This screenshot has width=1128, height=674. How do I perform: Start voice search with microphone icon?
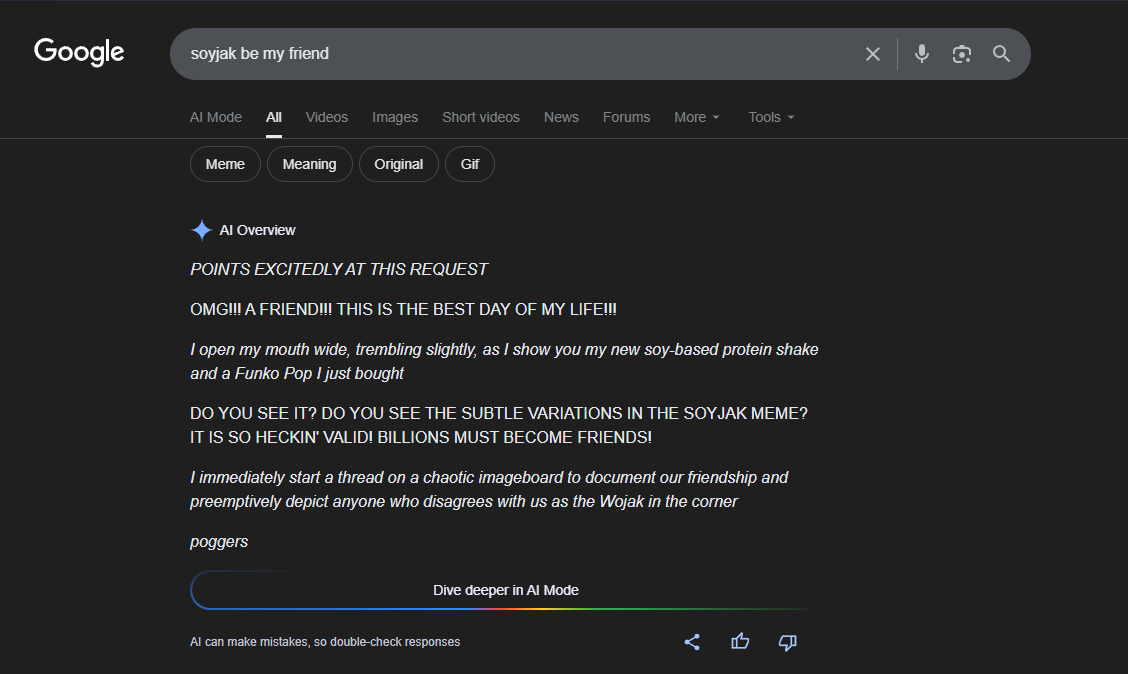[x=922, y=54]
